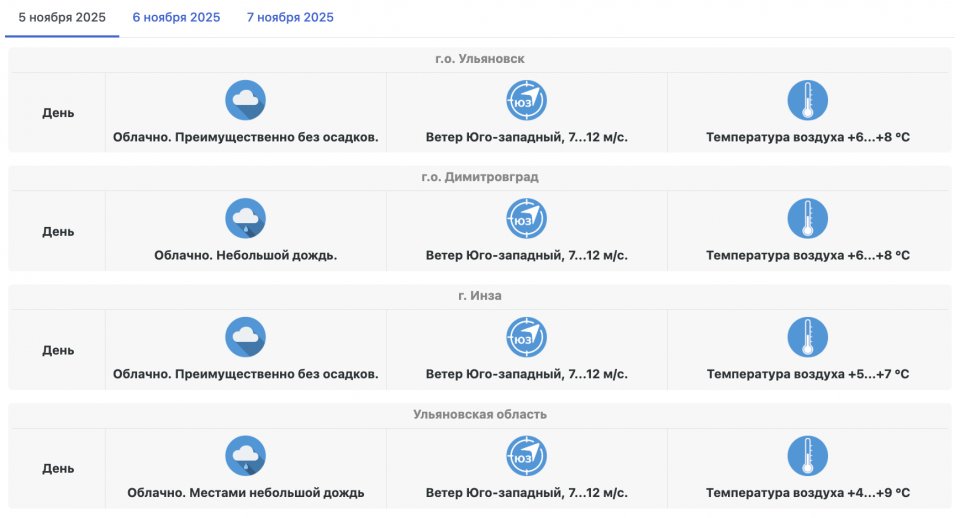Click the г.о. Ульяновск section header
This screenshot has width=960, height=518.
[x=480, y=59]
